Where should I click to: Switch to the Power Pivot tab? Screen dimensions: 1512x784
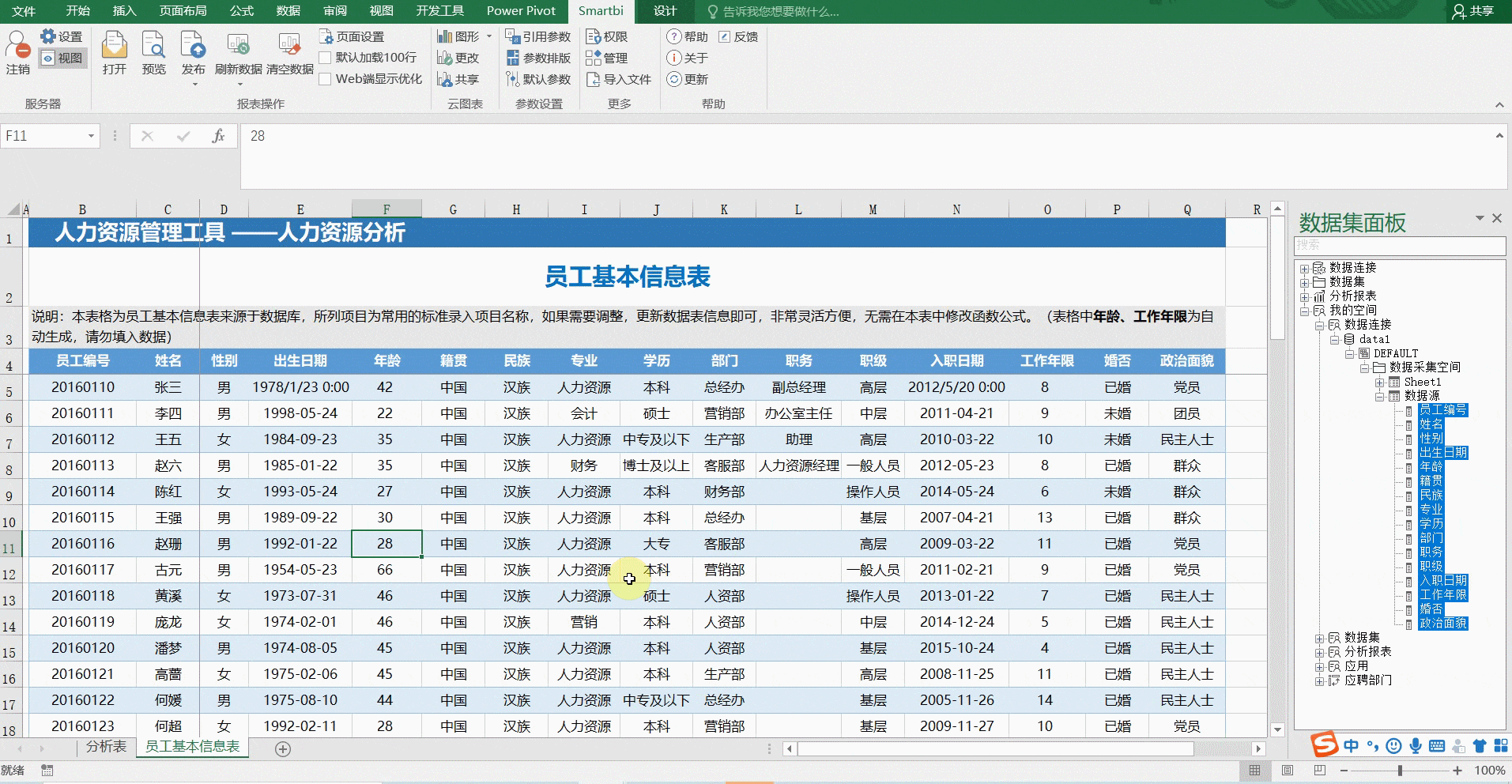(x=521, y=10)
